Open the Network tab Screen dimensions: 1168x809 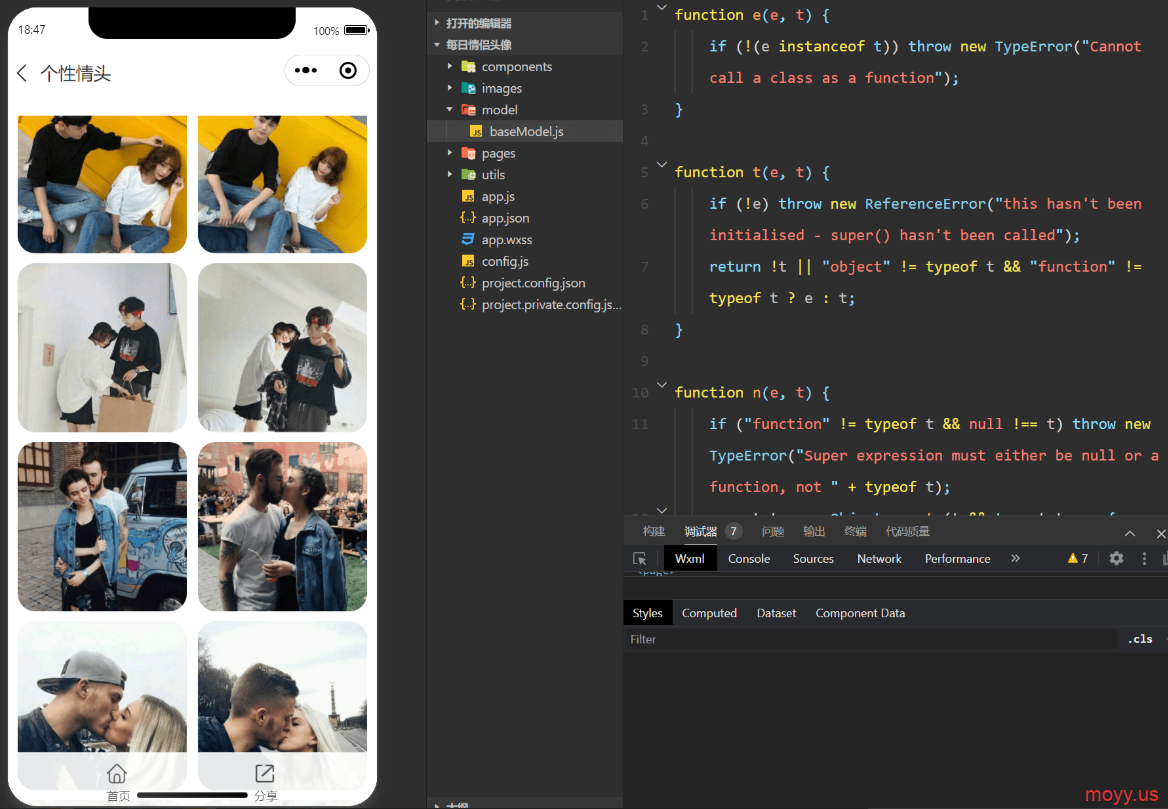pos(879,559)
